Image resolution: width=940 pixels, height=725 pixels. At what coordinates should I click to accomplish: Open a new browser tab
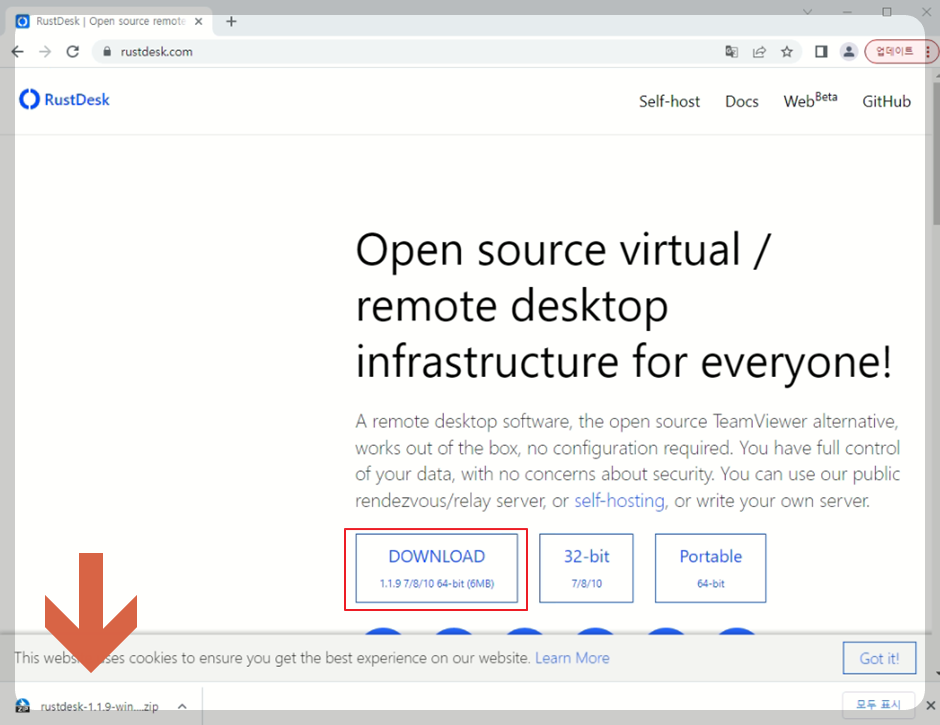[231, 22]
